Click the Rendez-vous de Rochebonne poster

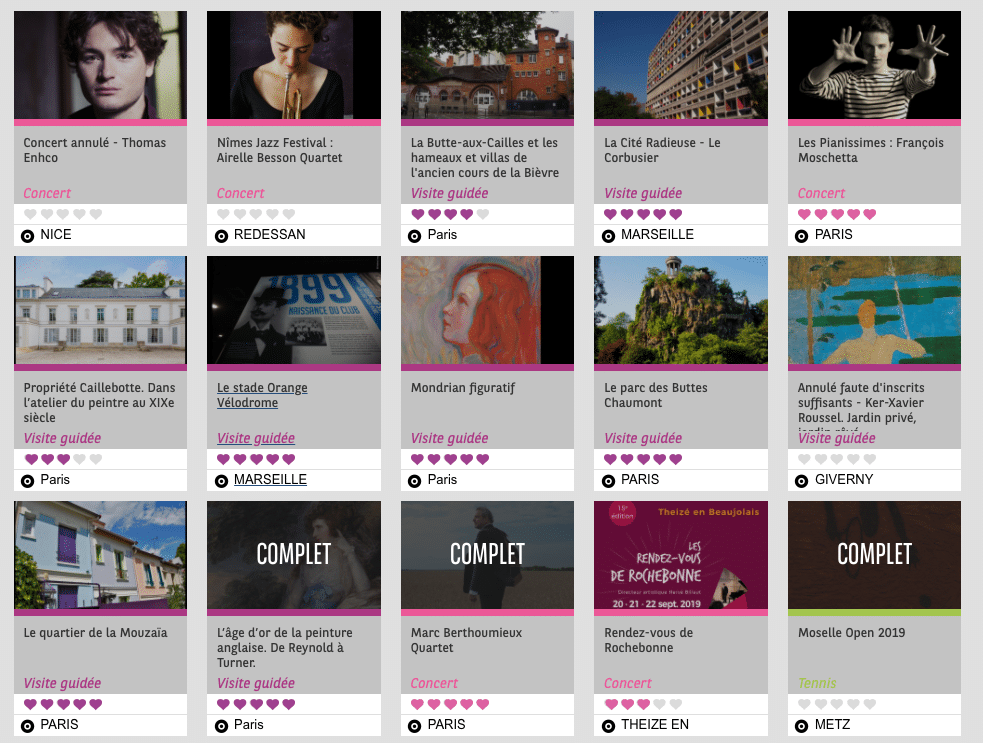680,555
